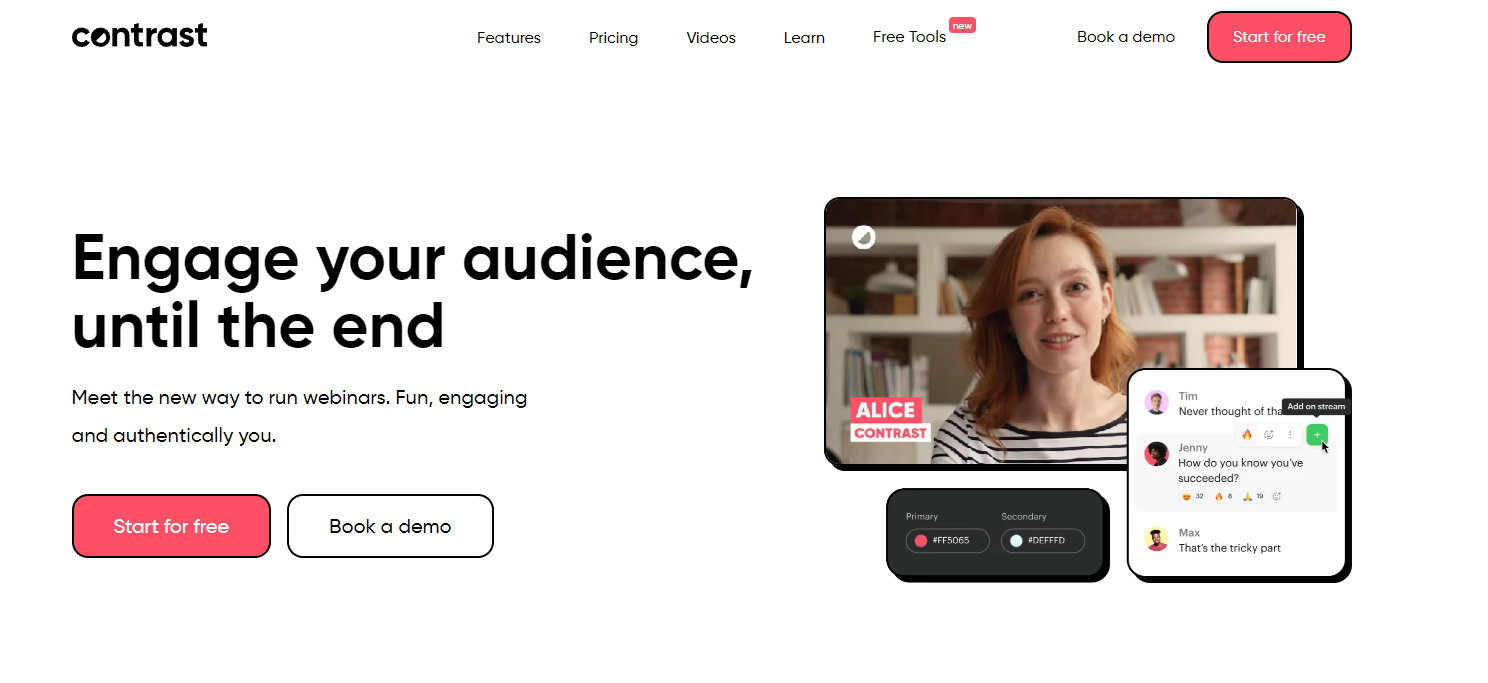The image size is (1488, 683).
Task: Click the round logo badge on video
Action: 864,237
